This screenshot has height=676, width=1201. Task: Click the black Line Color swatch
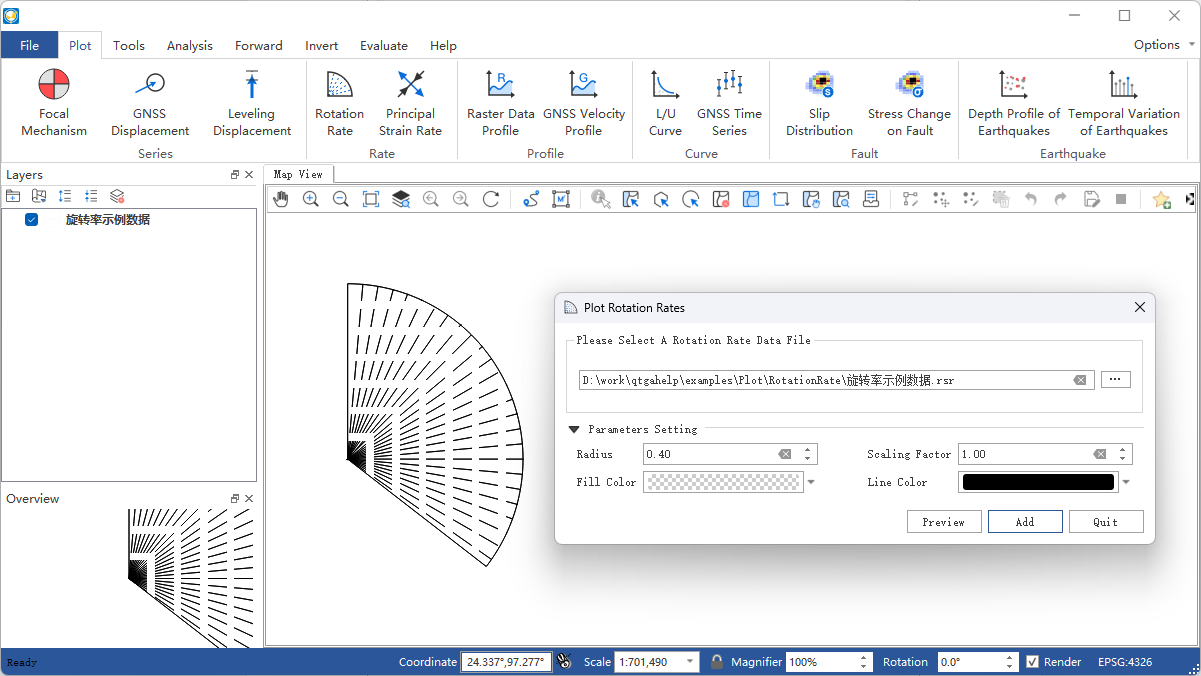click(1037, 482)
